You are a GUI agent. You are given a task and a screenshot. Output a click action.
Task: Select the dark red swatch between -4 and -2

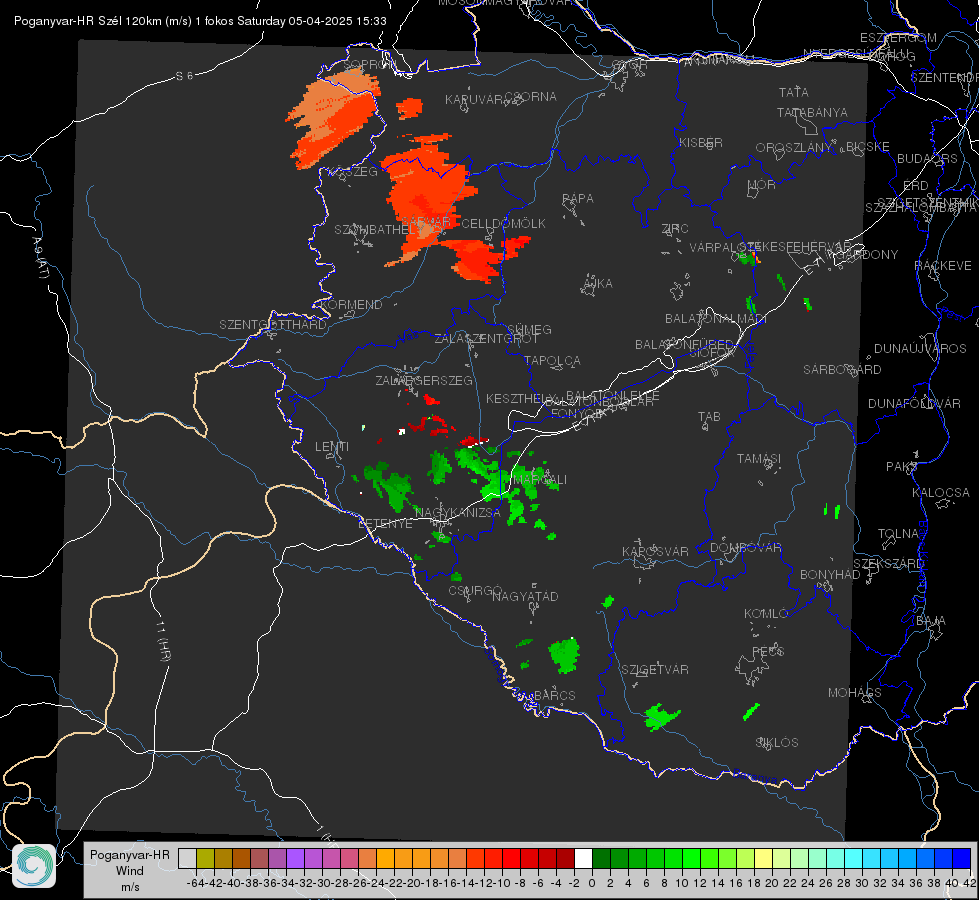pyautogui.click(x=565, y=858)
